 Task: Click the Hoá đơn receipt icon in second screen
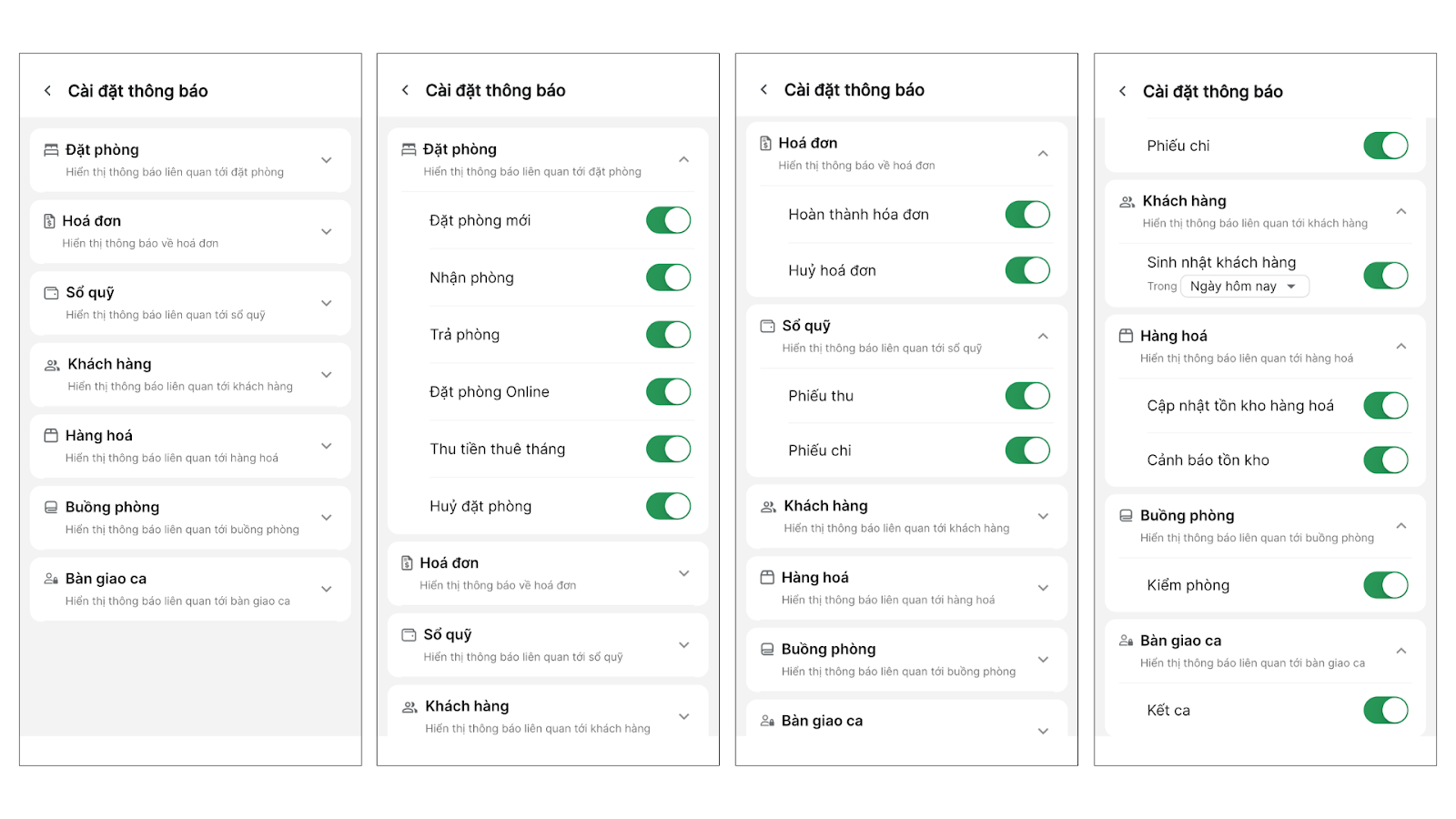[x=407, y=563]
